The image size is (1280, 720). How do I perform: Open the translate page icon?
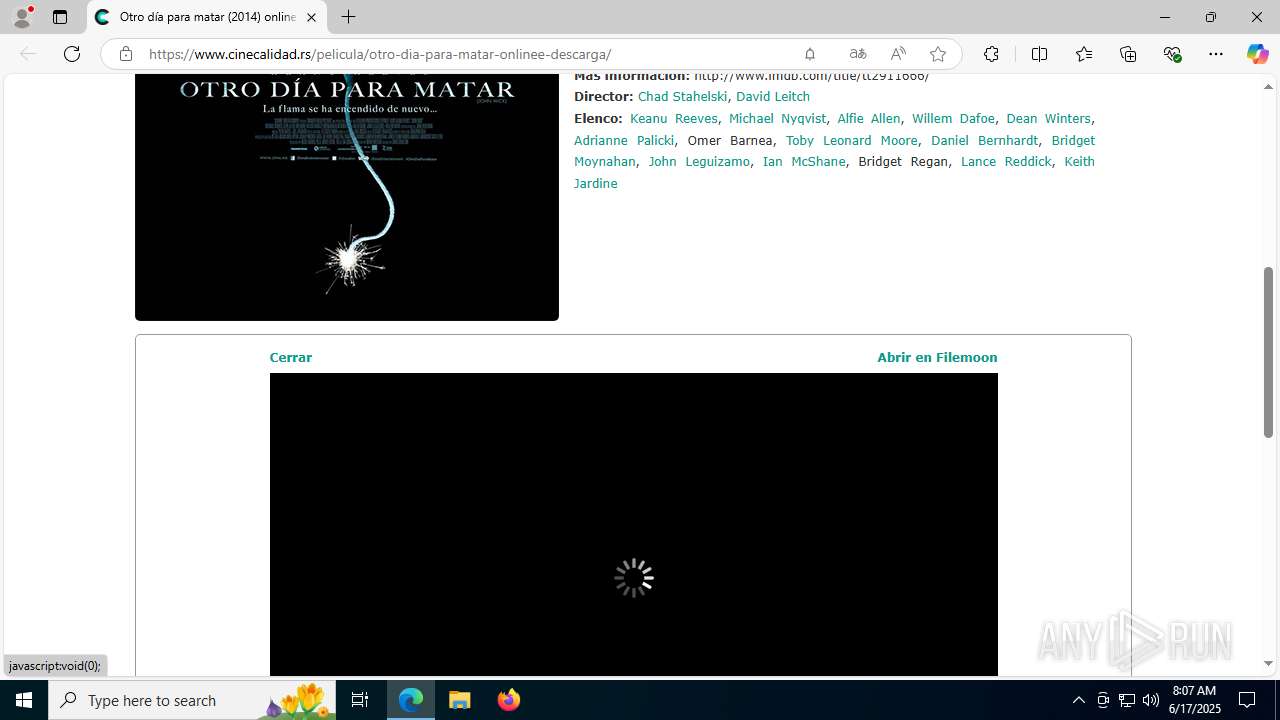[x=857, y=54]
